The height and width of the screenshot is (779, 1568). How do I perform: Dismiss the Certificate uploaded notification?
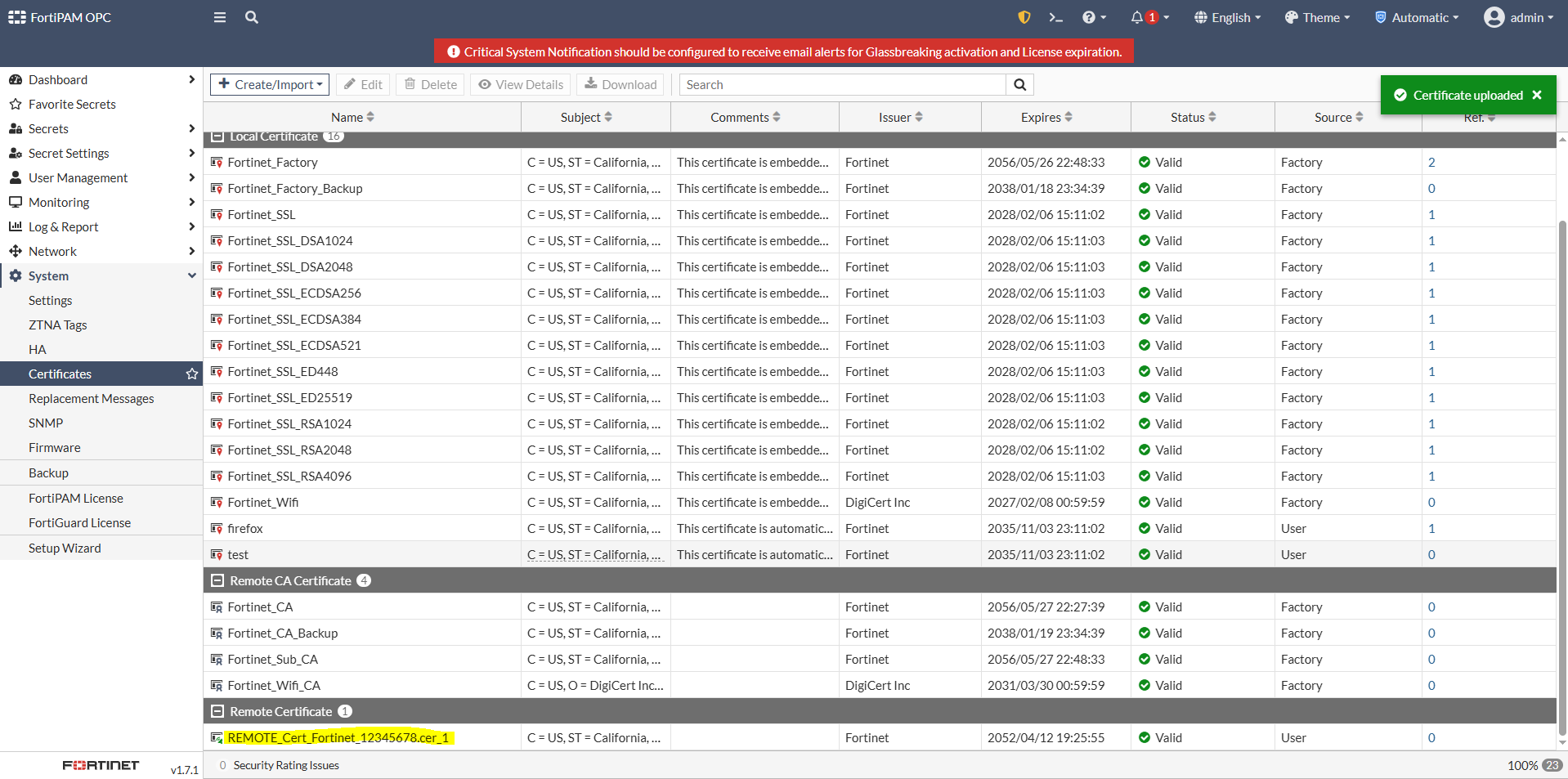[x=1537, y=95]
